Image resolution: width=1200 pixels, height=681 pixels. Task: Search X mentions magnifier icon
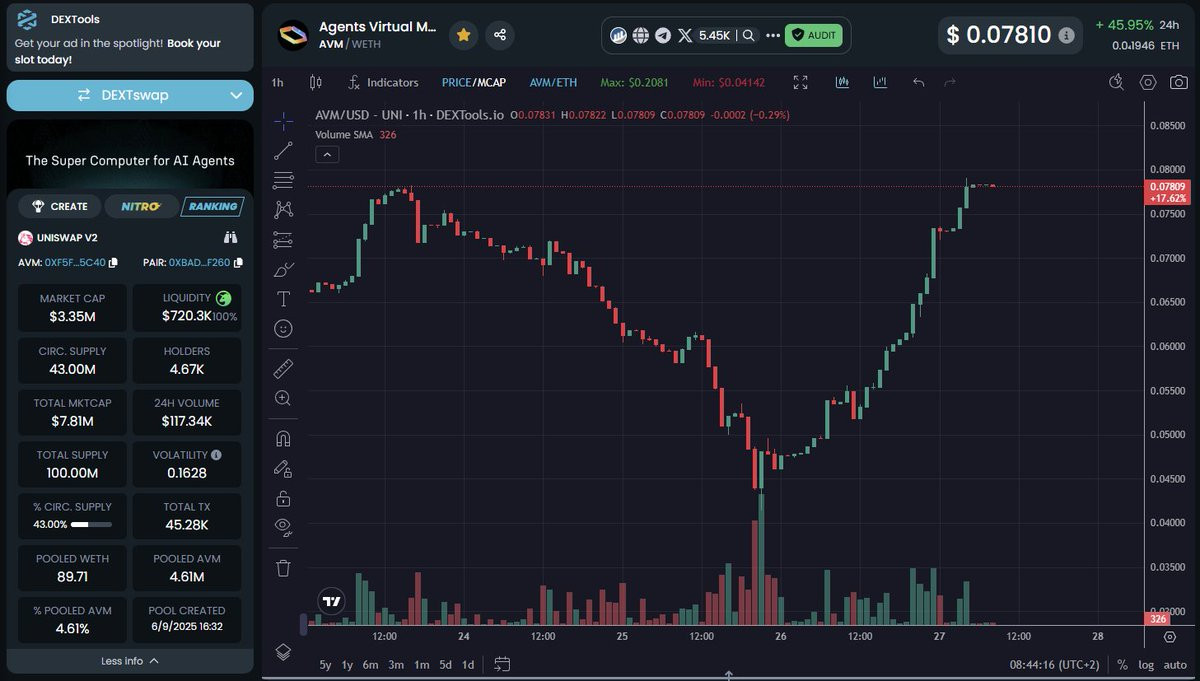pos(748,35)
